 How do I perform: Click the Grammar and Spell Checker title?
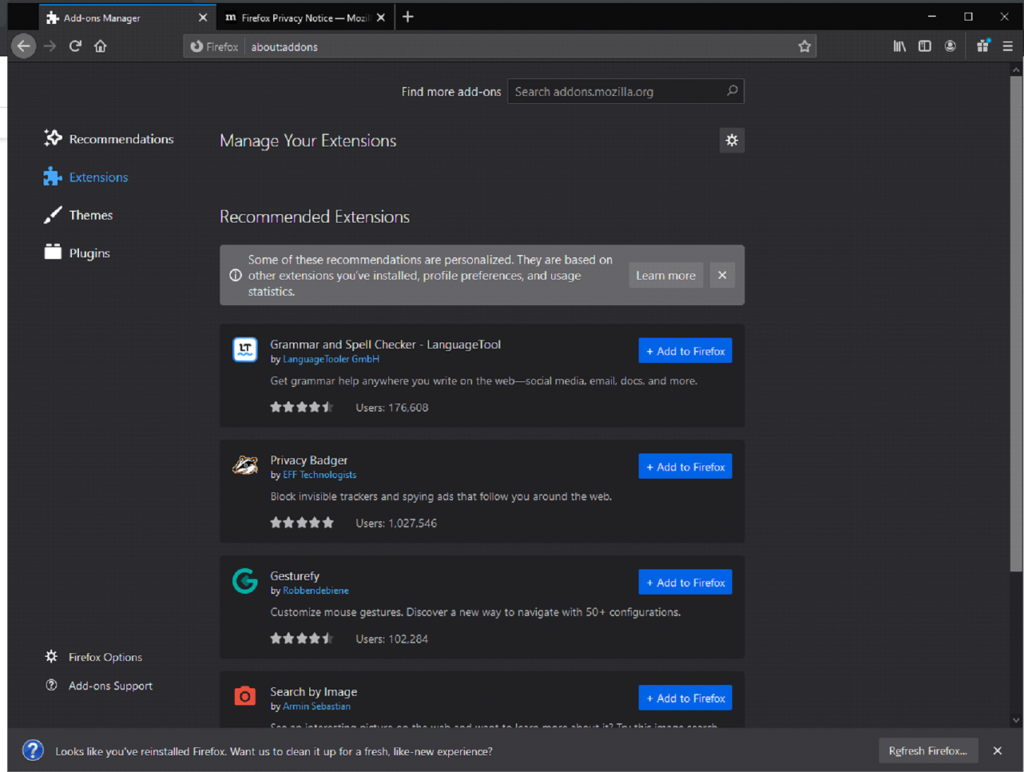385,344
